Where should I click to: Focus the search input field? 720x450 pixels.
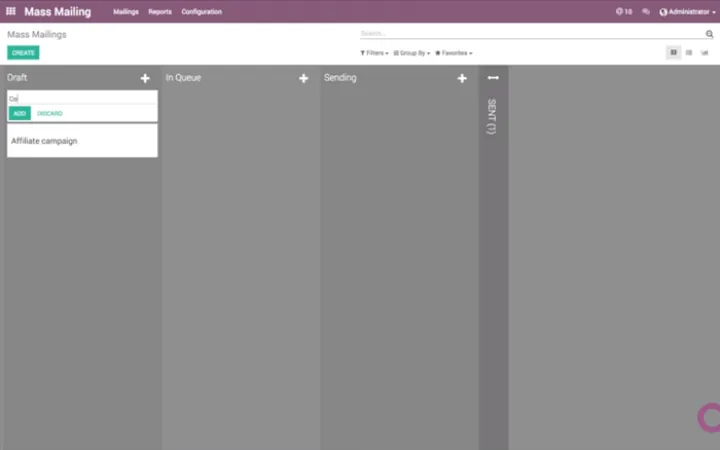coord(532,34)
